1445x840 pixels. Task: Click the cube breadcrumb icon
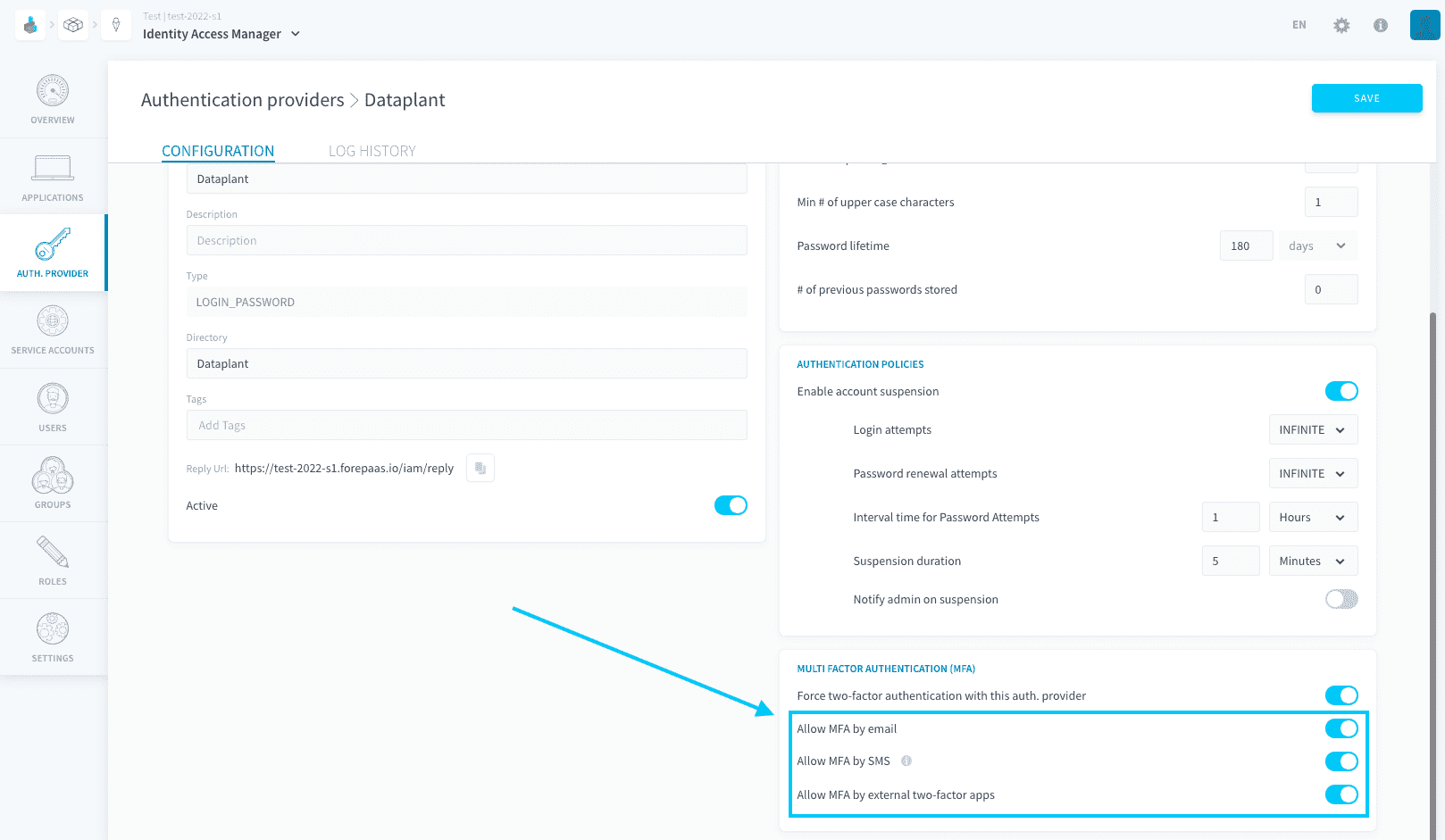73,25
